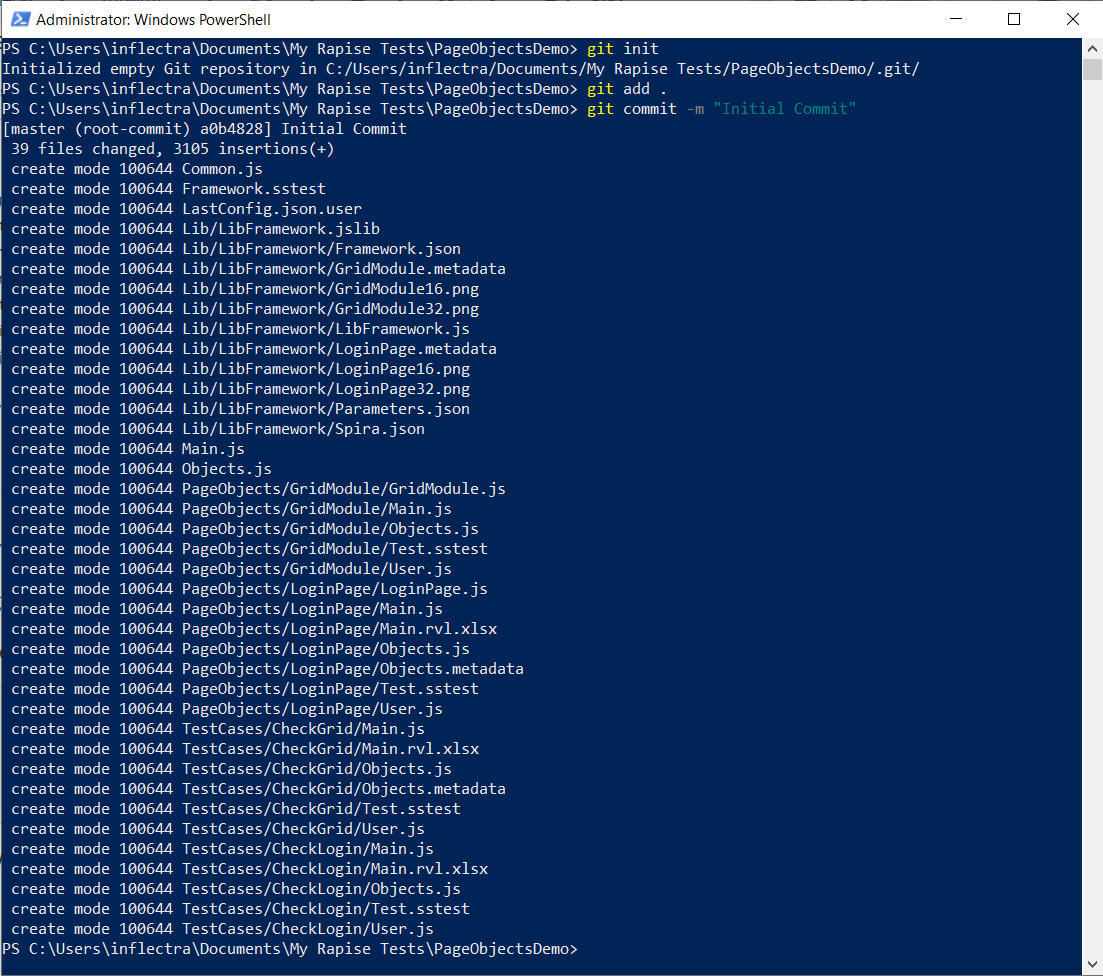Click the PageObjects/LoginPage/Main.rvl.xlsx entry
1103x976 pixels.
coord(339,628)
